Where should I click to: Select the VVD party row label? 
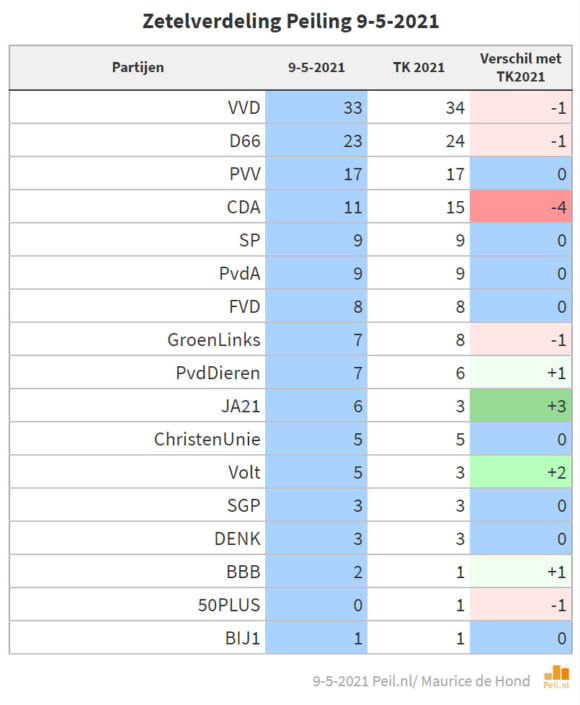point(244,108)
